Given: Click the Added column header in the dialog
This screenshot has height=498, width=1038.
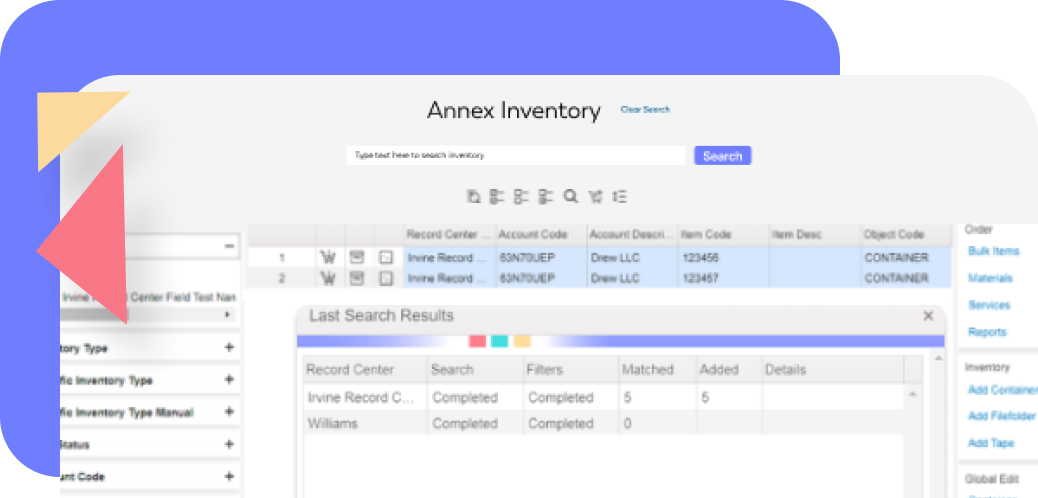Looking at the screenshot, I should click(728, 370).
